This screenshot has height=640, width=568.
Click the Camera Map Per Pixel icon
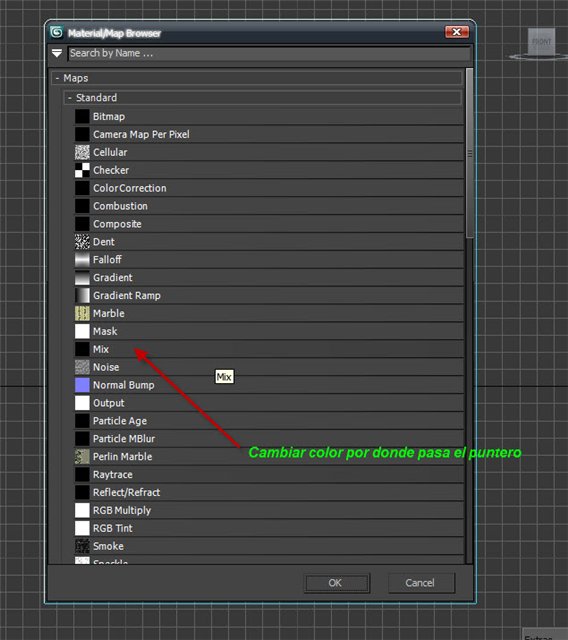[x=82, y=134]
